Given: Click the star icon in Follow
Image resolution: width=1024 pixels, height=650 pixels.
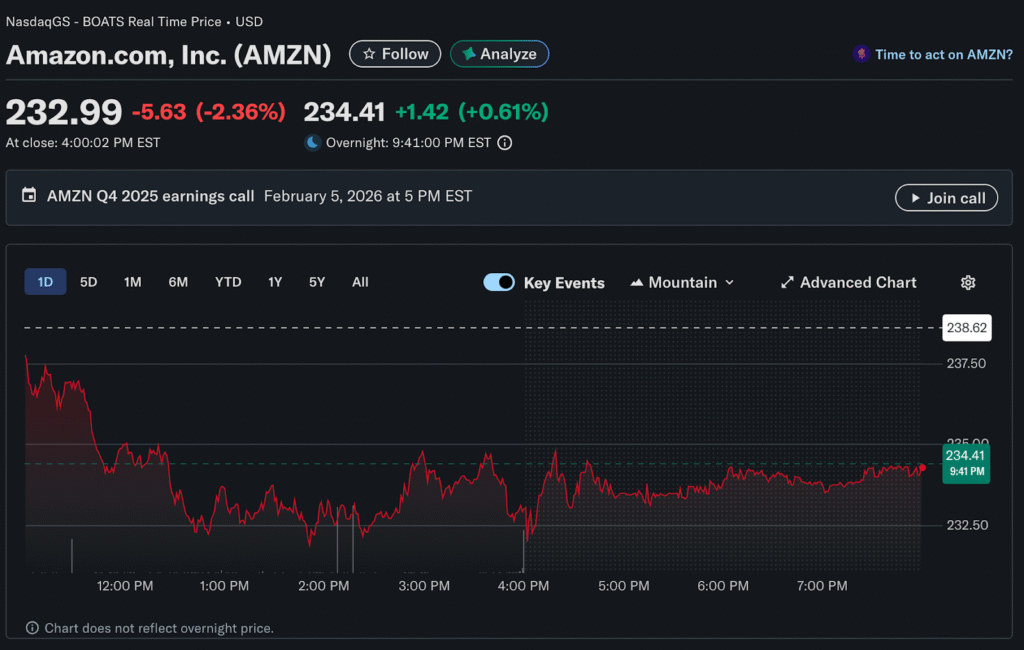Looking at the screenshot, I should point(369,54).
